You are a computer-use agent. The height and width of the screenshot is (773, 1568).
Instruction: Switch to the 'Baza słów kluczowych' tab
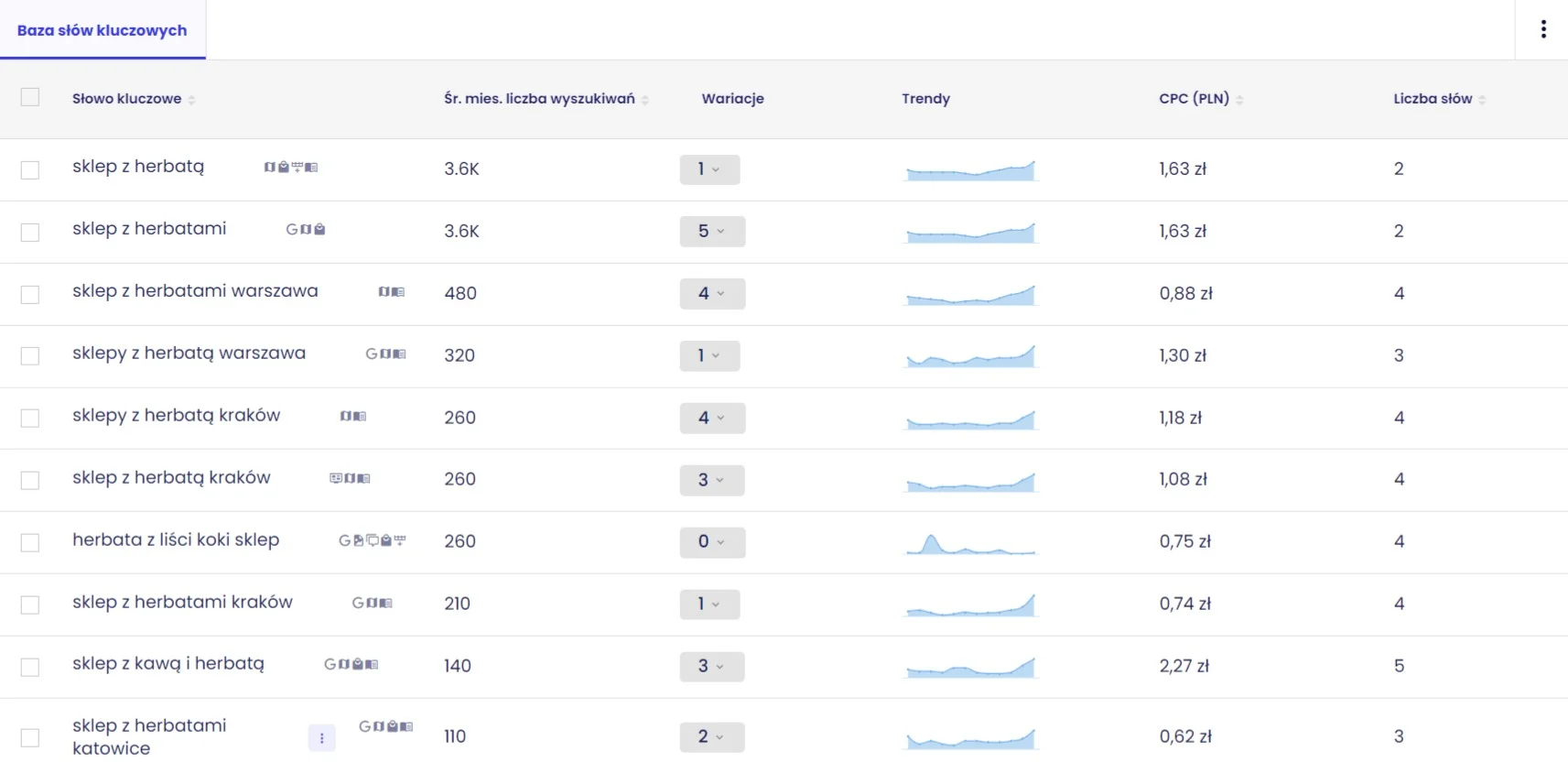103,30
